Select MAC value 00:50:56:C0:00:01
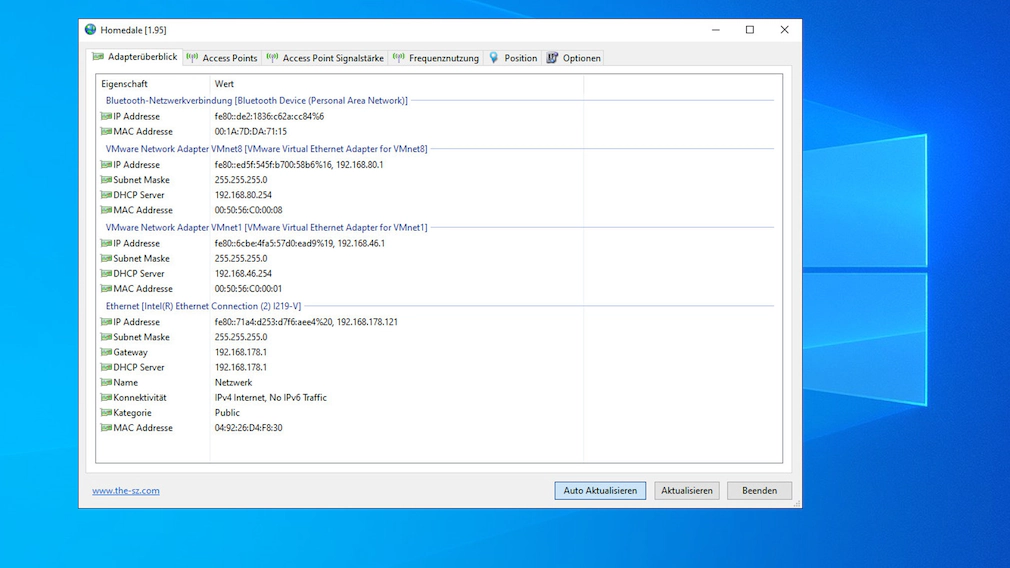 [x=248, y=289]
